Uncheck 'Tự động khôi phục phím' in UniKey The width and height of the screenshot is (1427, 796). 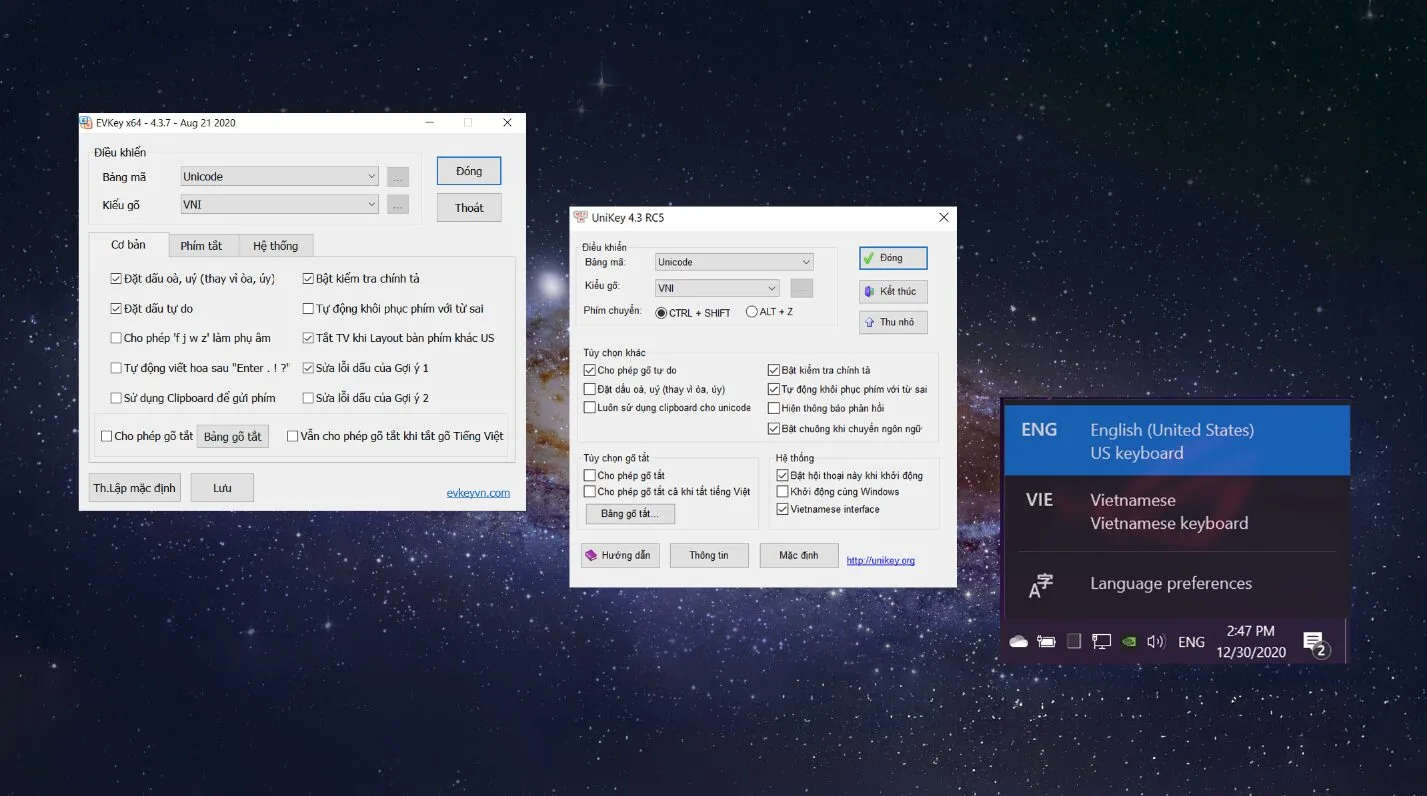click(774, 389)
